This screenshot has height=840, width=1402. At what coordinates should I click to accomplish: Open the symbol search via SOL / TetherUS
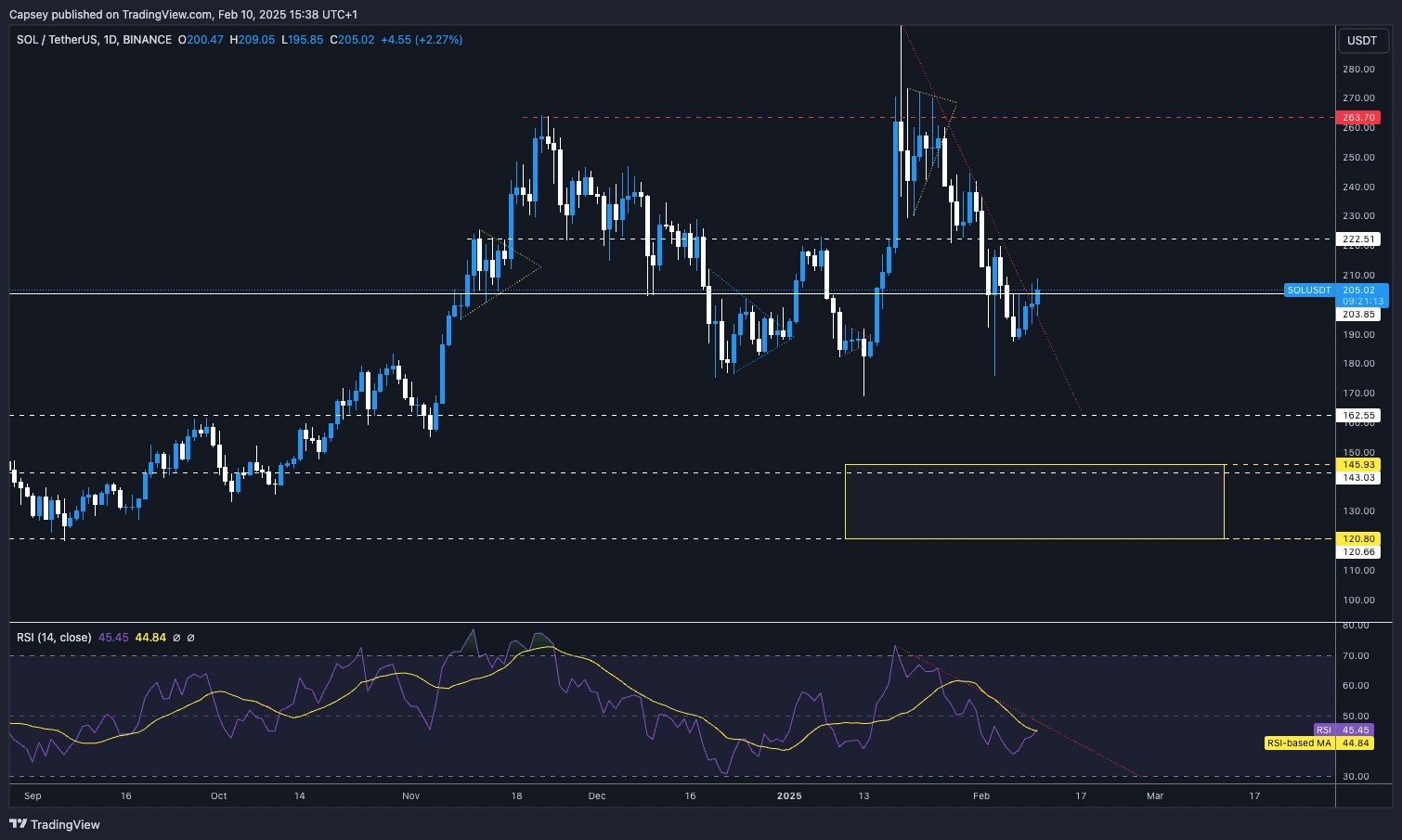pos(56,40)
